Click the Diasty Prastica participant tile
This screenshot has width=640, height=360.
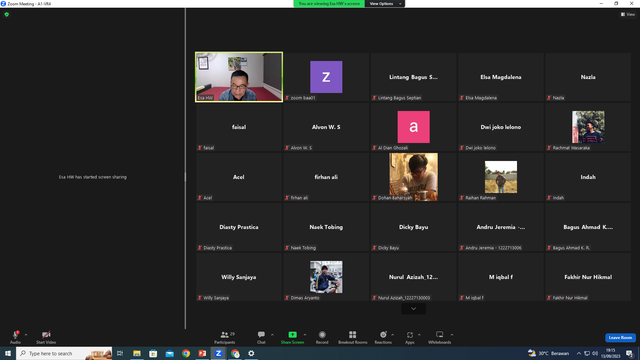coord(239,227)
